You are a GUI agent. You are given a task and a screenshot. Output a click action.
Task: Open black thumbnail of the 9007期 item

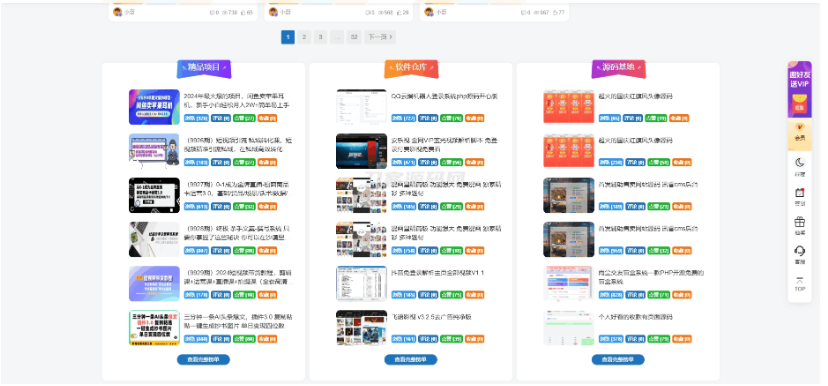click(x=154, y=195)
